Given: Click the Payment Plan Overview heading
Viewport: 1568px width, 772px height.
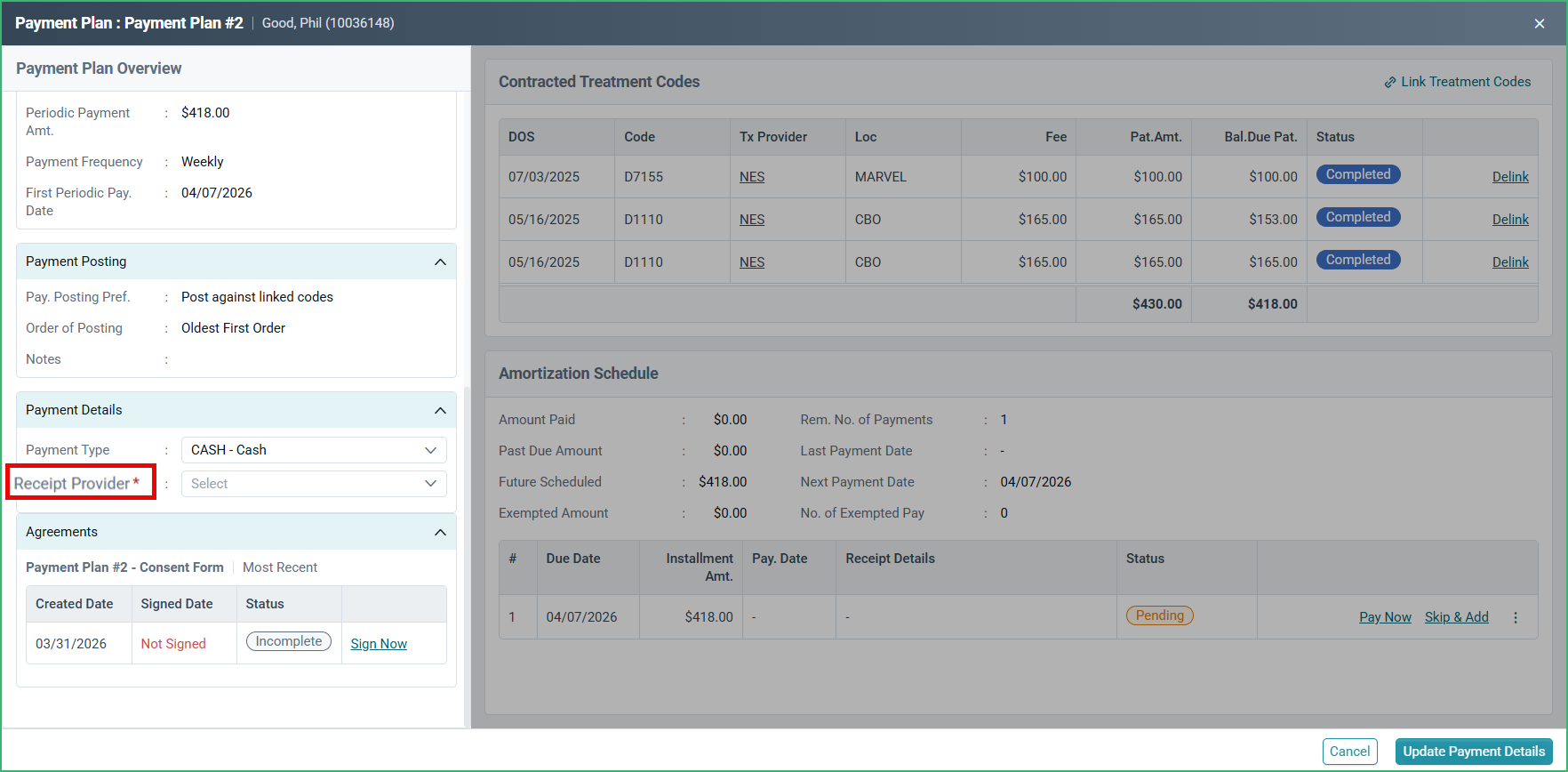Looking at the screenshot, I should [99, 68].
